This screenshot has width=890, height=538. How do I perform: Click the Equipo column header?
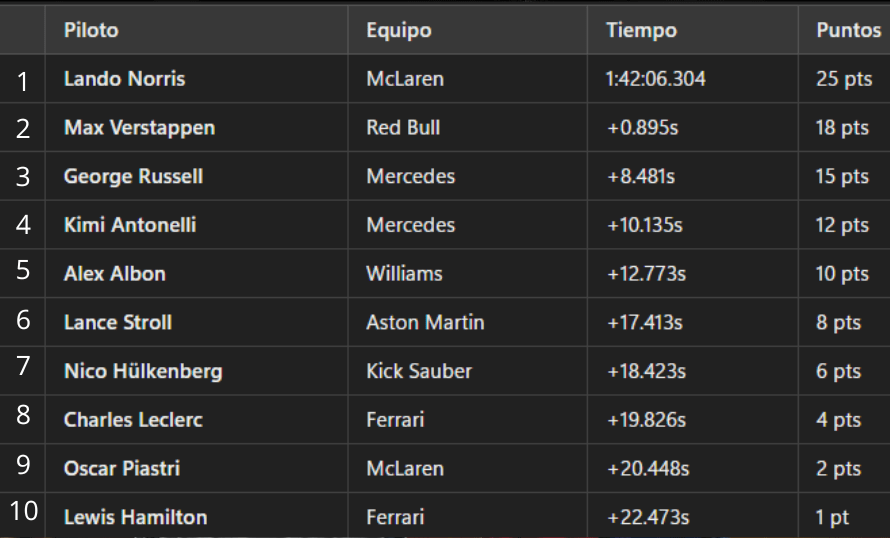pos(398,30)
